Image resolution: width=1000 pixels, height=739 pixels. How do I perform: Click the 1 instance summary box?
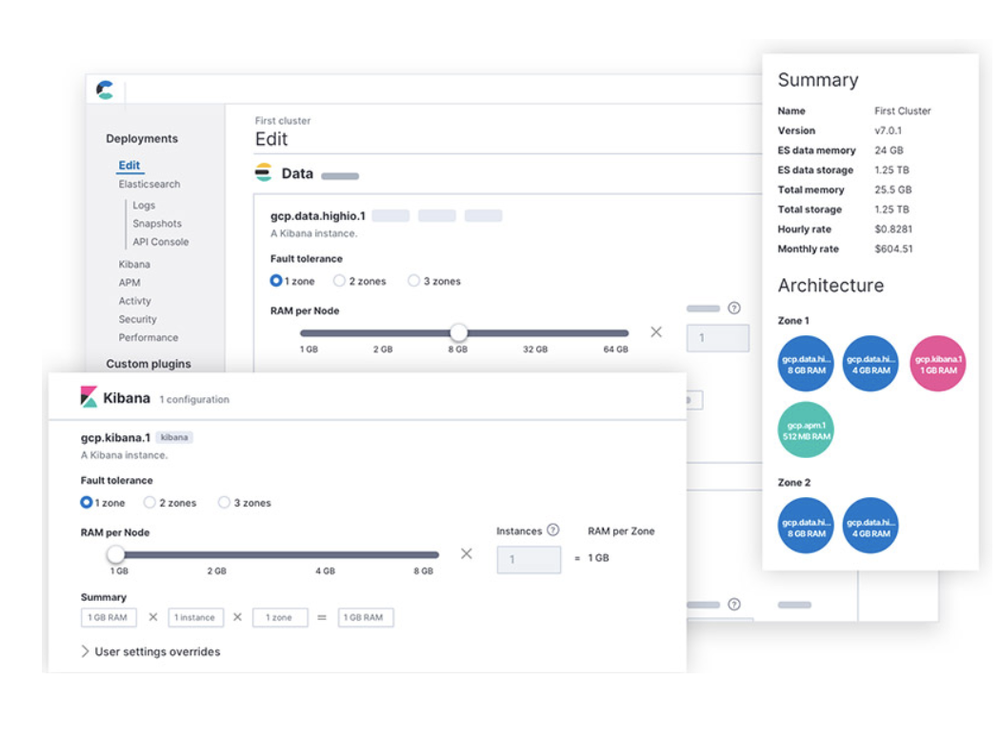[x=195, y=617]
